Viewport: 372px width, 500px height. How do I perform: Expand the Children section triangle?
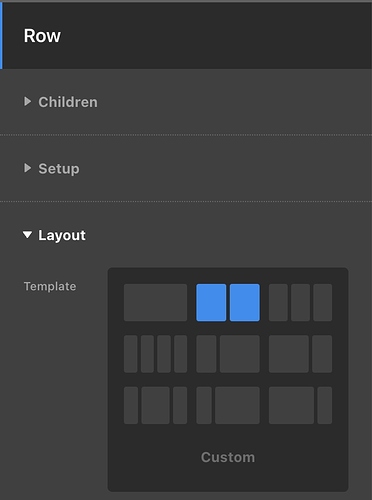click(28, 102)
